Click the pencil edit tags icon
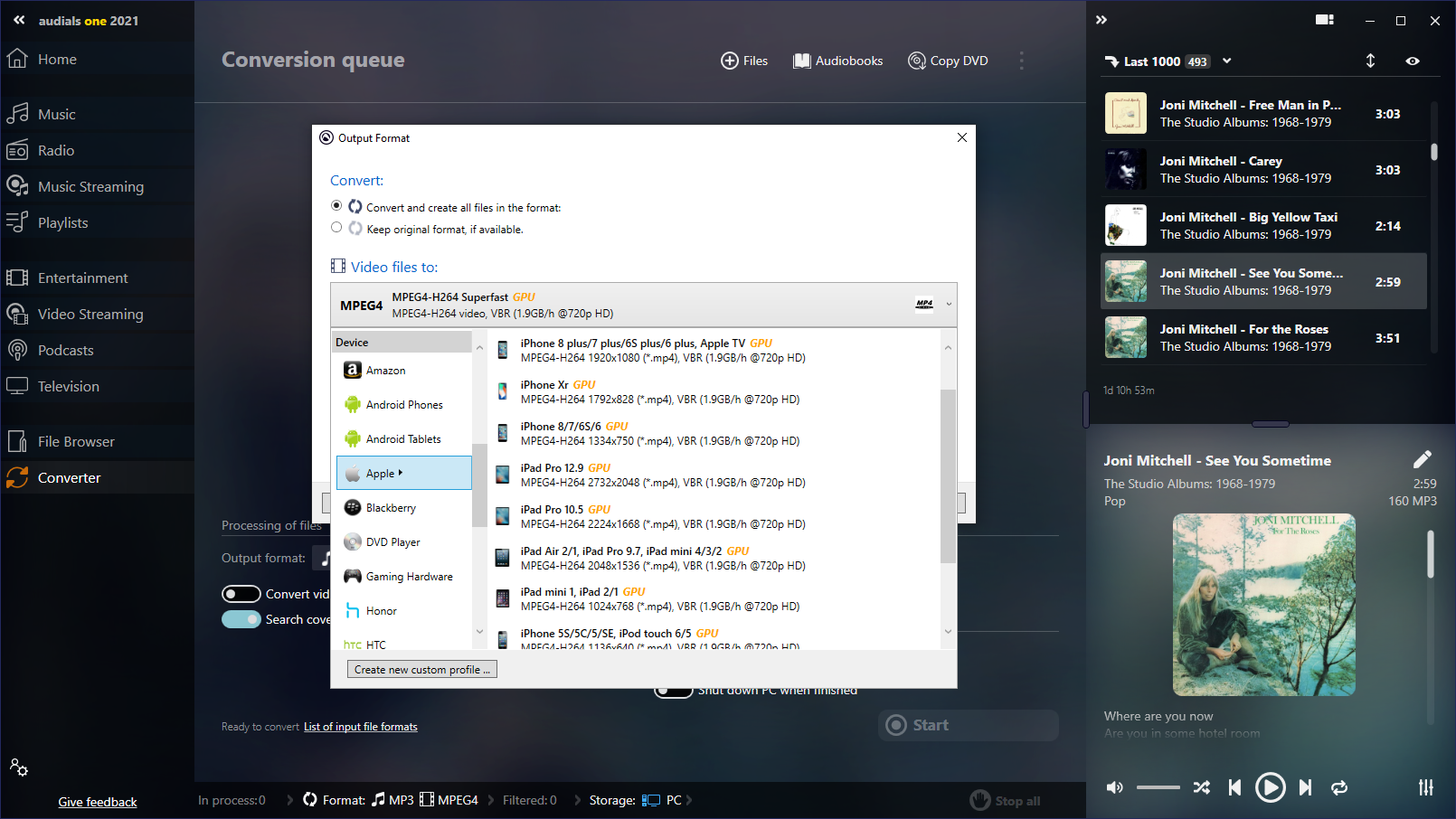The height and width of the screenshot is (819, 1456). [1422, 459]
